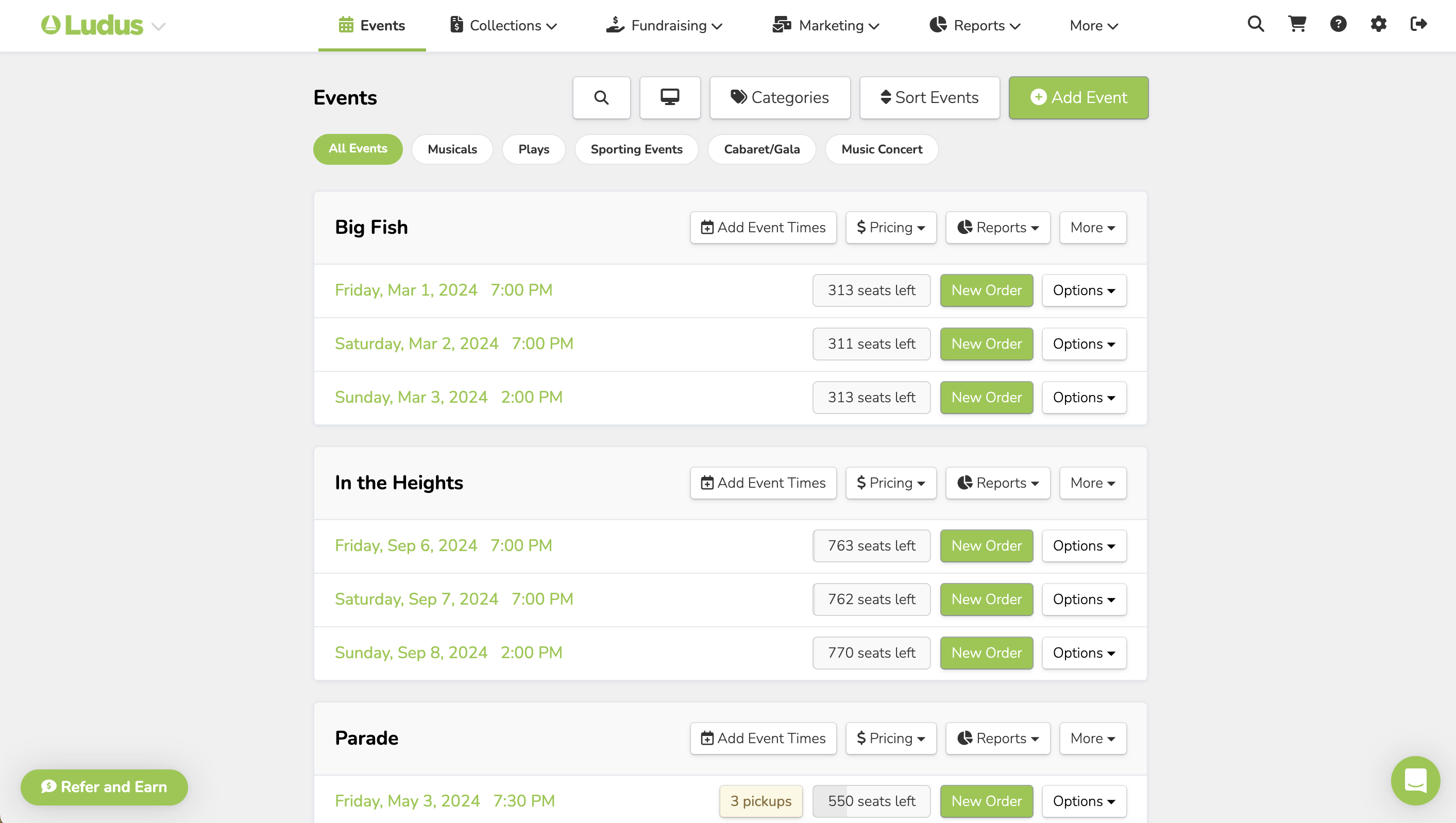Open the Marketing menu
1456x823 pixels.
pyautogui.click(x=826, y=25)
